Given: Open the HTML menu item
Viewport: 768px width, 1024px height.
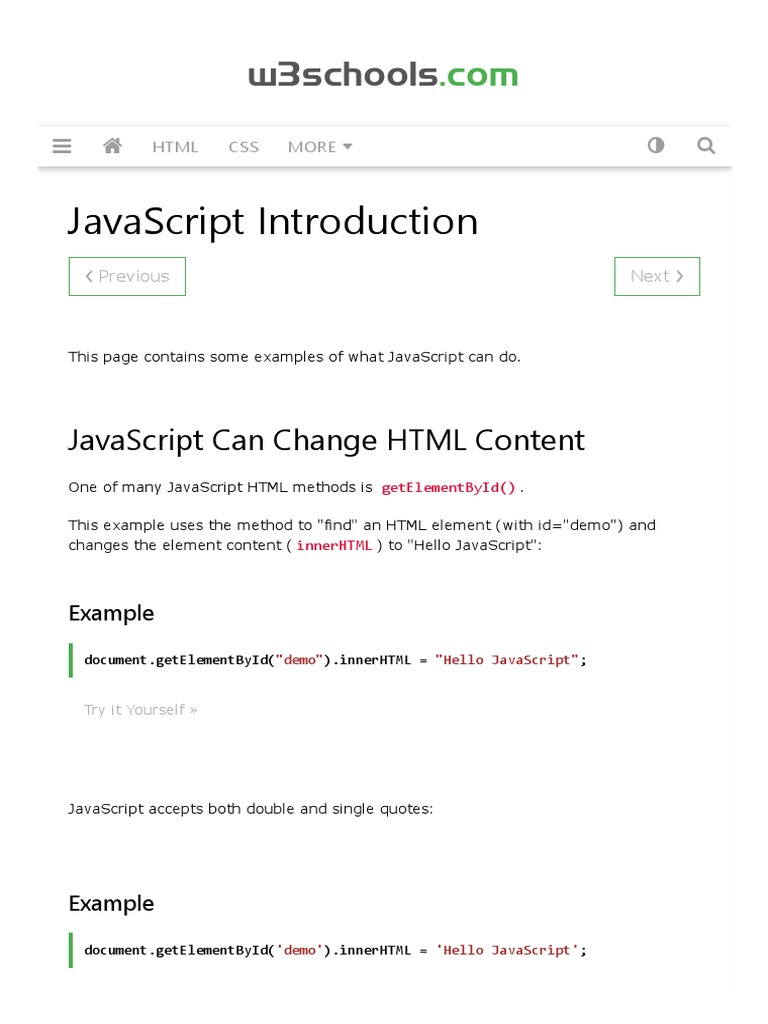Looking at the screenshot, I should point(175,147).
